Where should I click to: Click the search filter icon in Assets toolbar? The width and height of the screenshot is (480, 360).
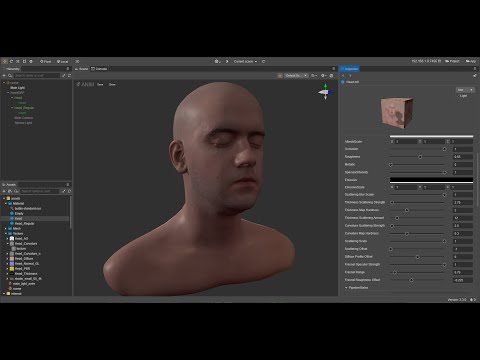16,191
